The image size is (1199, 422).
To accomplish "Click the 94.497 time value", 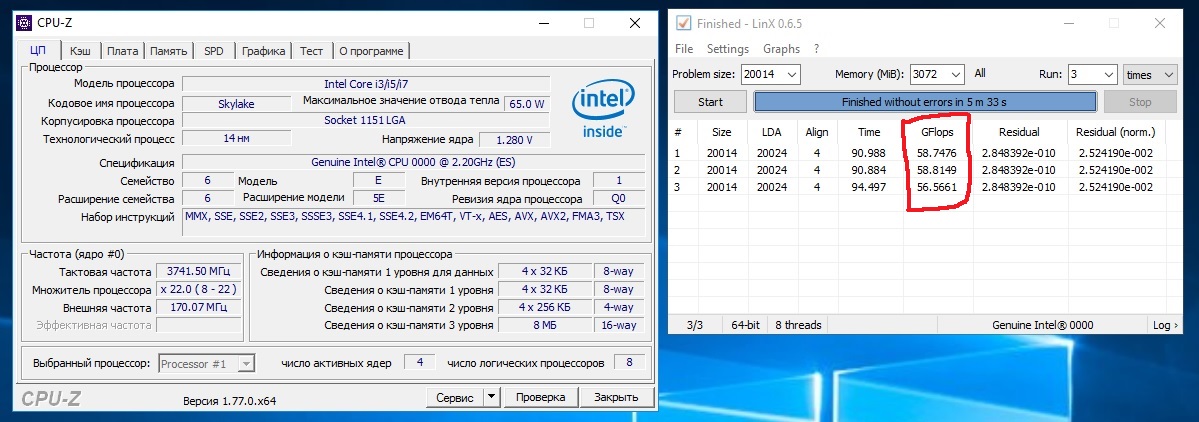I will point(869,187).
